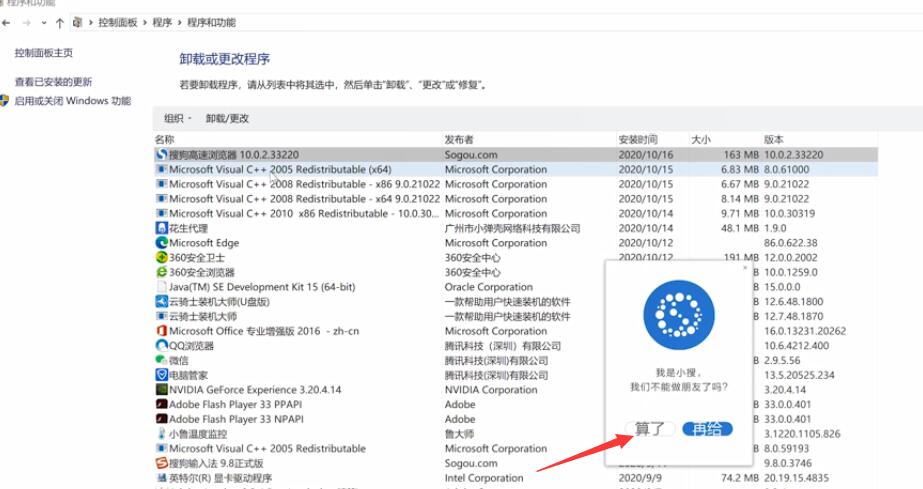The image size is (923, 489).
Task: Select Visual C++ 2008 Redistributable x86 row
Action: pos(516,184)
